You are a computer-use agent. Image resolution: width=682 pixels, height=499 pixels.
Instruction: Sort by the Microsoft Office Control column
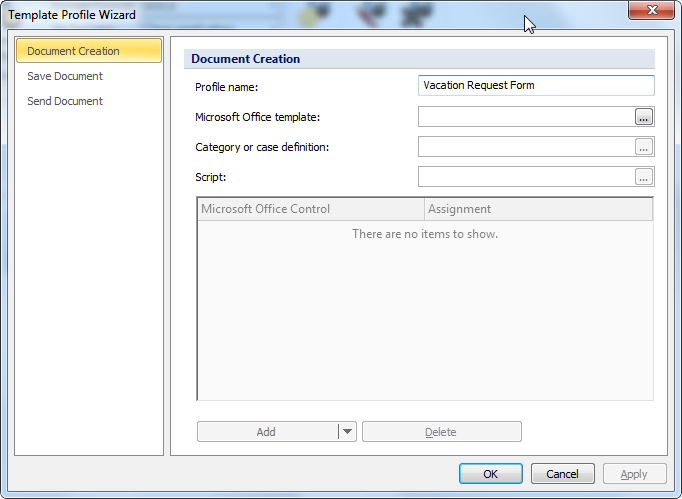coord(310,209)
